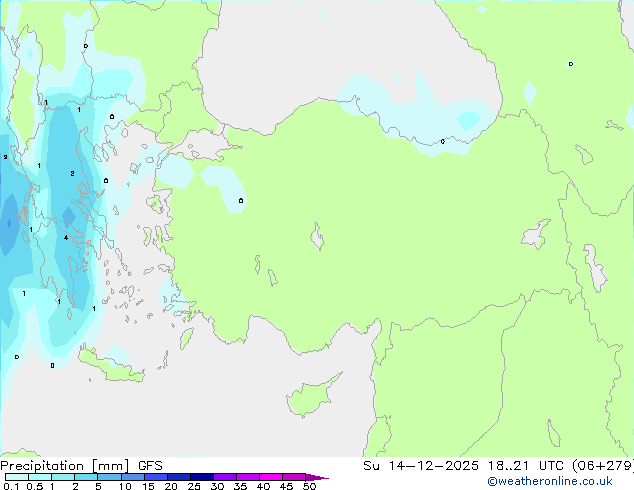The height and width of the screenshot is (490, 634).
Task: Click the 'Precipitation [mm] GFS' title text
Action: [x=81, y=466]
